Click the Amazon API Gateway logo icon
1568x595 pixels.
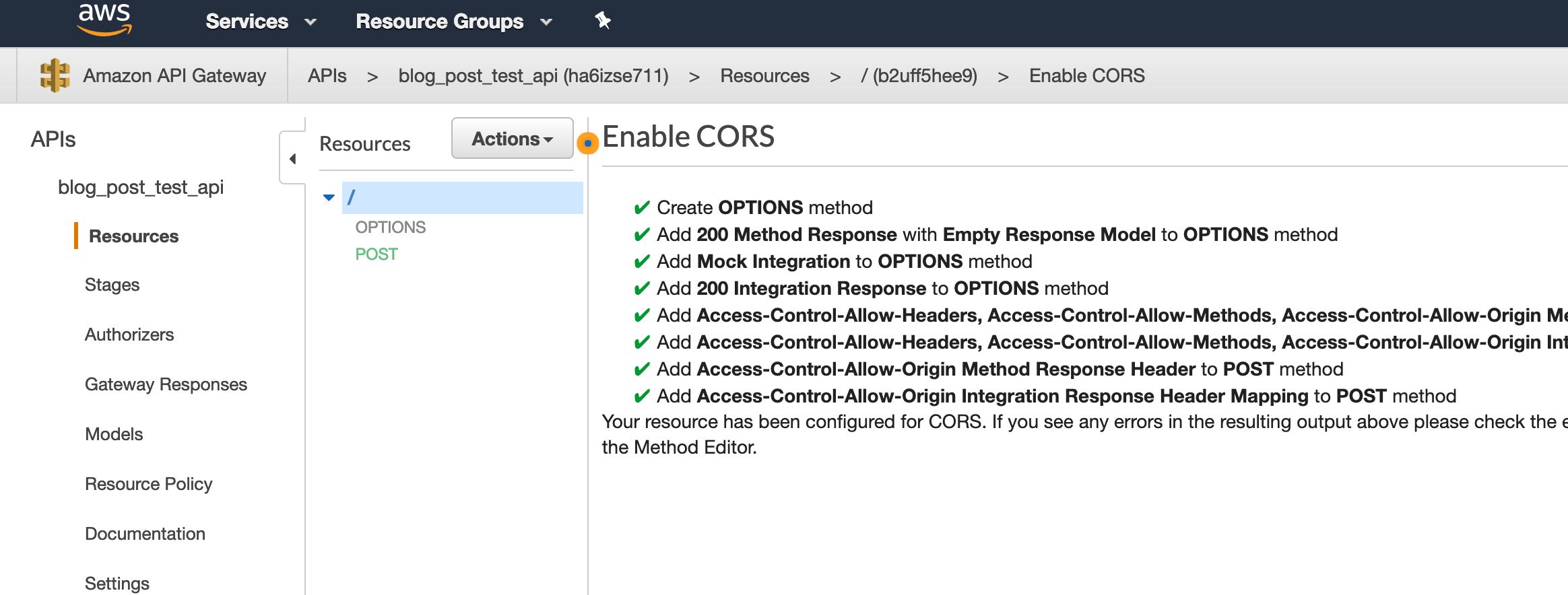55,75
